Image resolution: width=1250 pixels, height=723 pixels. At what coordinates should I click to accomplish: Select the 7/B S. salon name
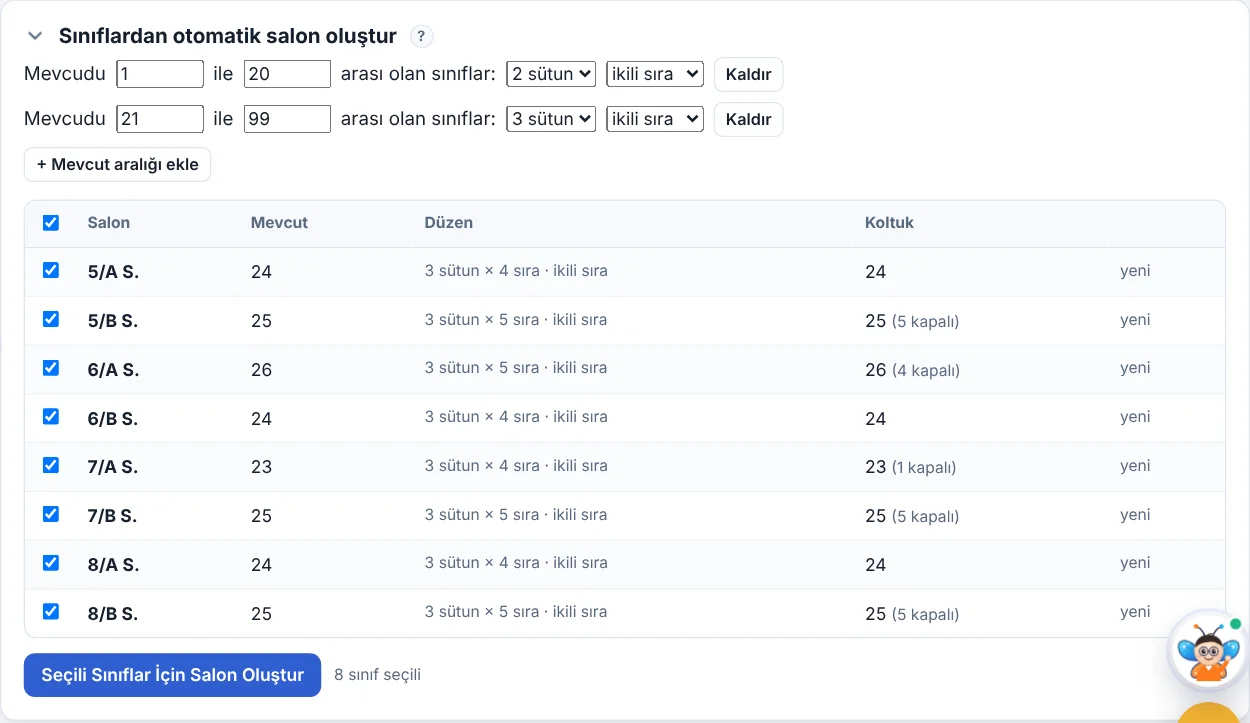click(112, 516)
